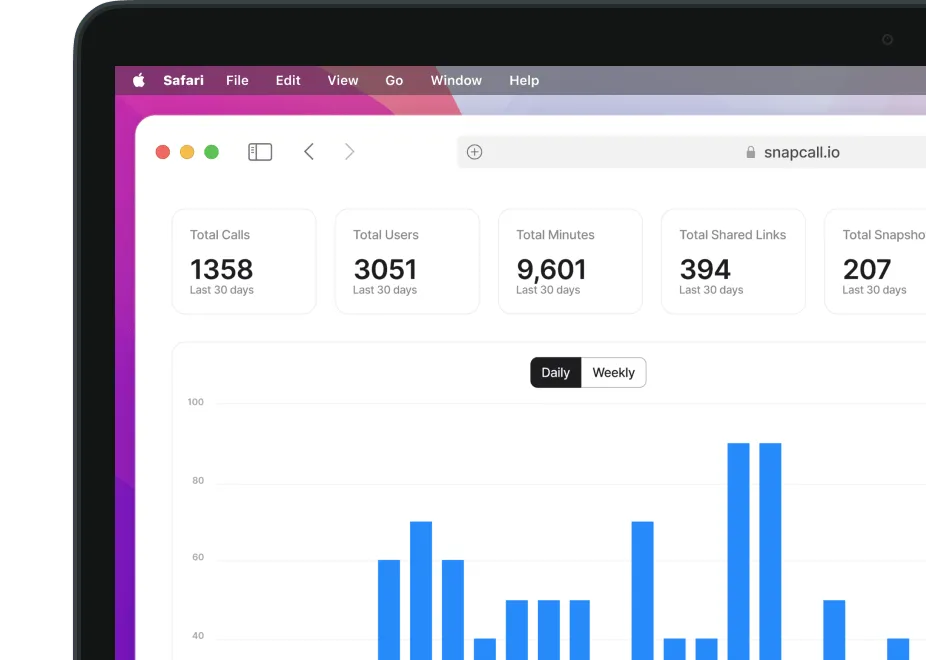Screen dimensions: 926x660
Task: Open the Edit menu
Action: pos(288,80)
